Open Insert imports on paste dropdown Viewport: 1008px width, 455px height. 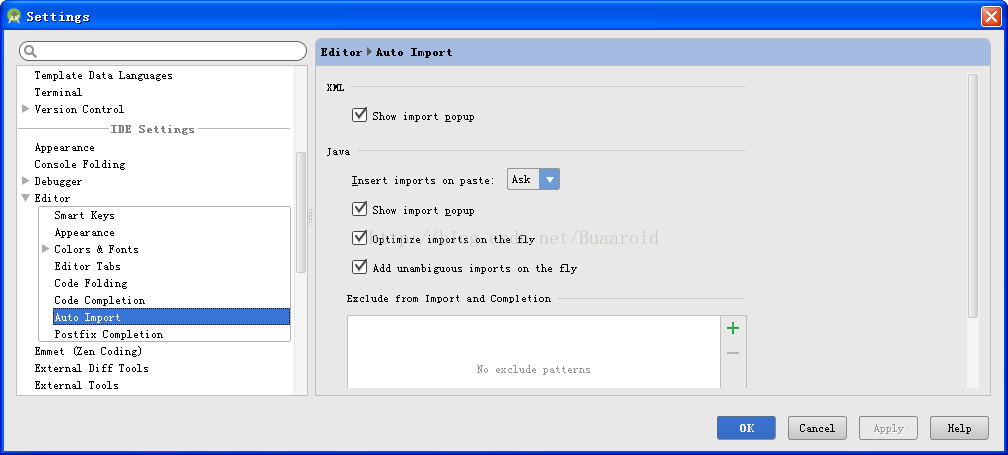tap(549, 180)
